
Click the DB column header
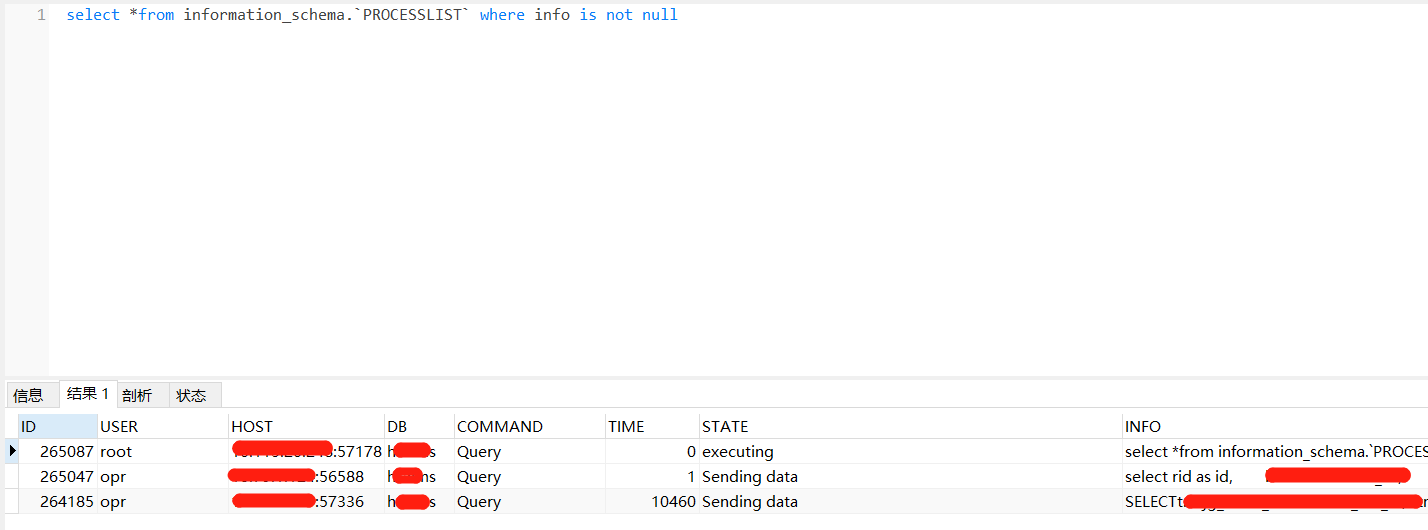(x=418, y=426)
